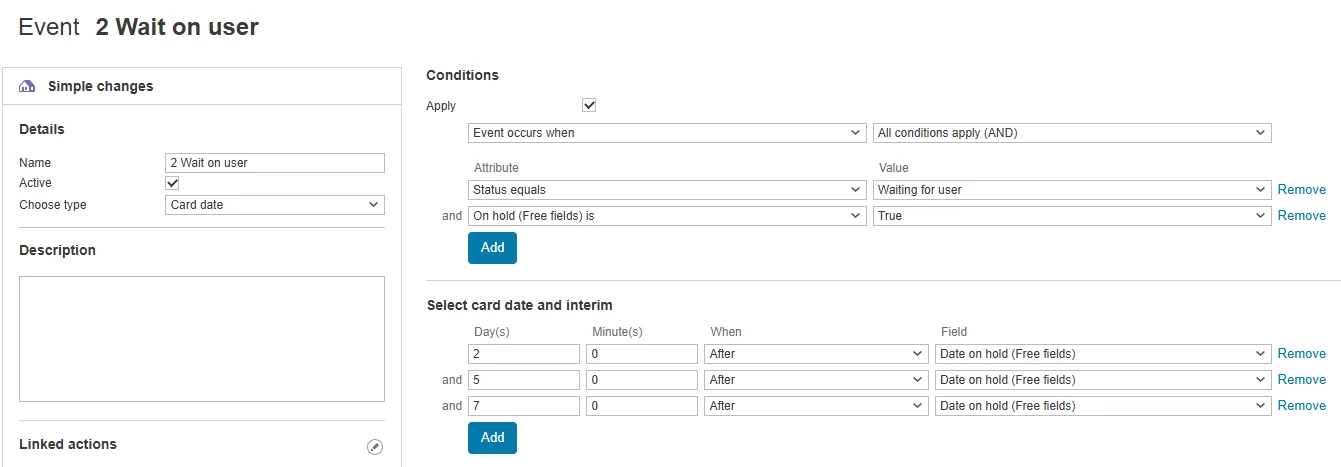Remove the 7-day interim row
The image size is (1341, 467).
click(x=1301, y=406)
